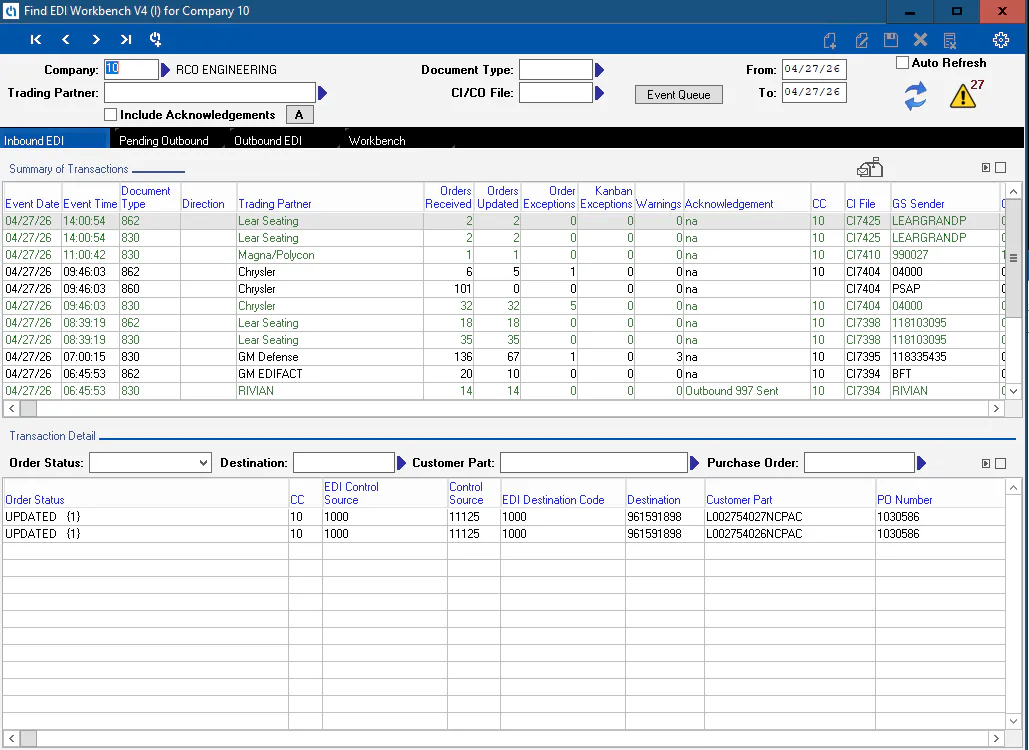Viewport: 1029px width, 750px height.
Task: Click the summary grid vertical scrollbar thumb
Action: pyautogui.click(x=1013, y=258)
